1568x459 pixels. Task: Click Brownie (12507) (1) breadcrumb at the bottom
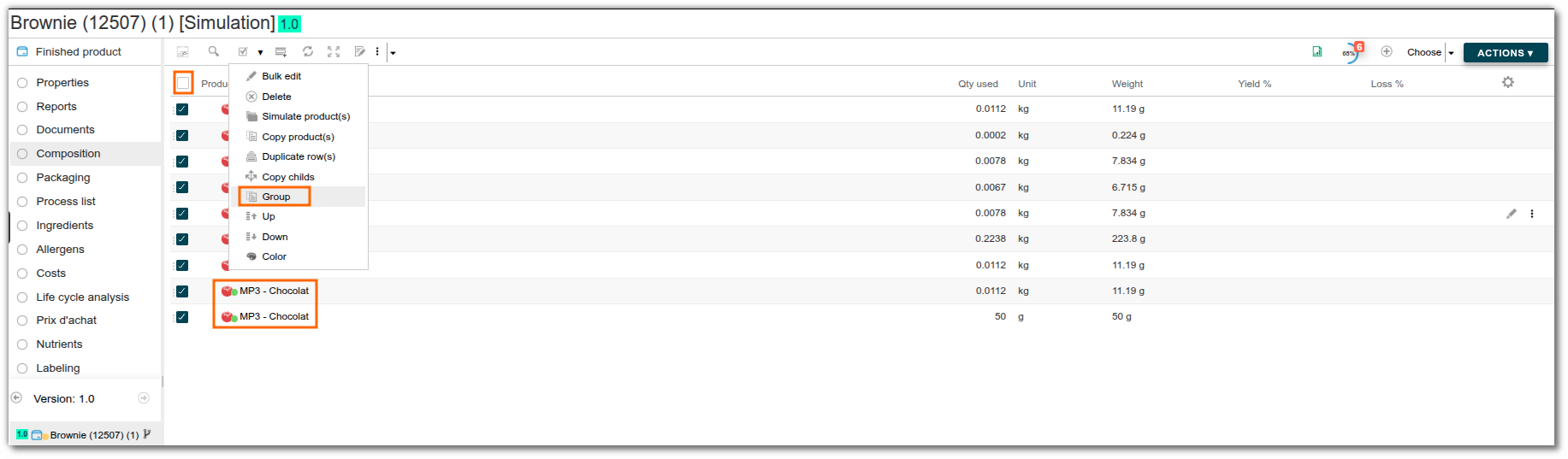(x=94, y=435)
